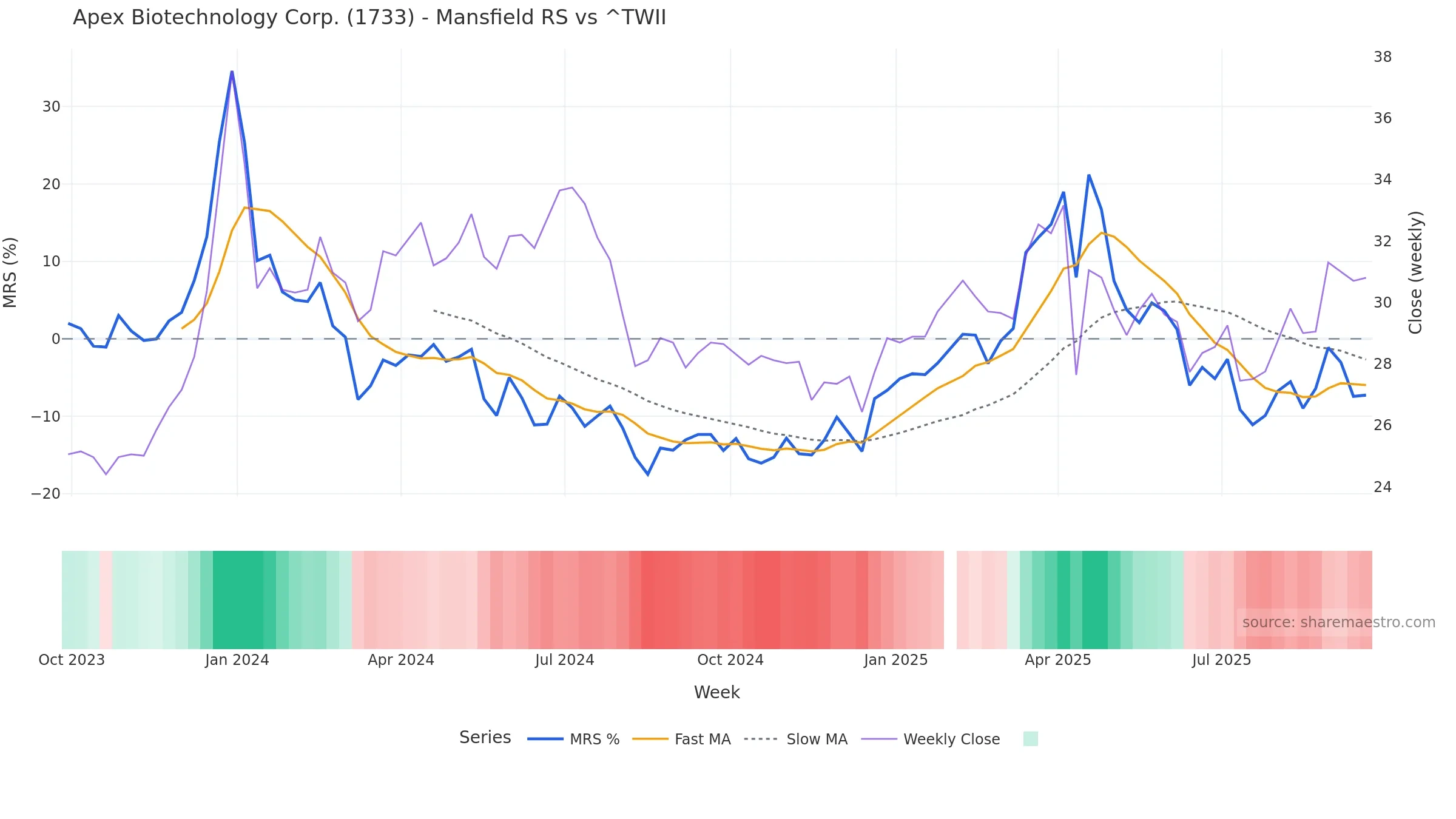Click the 'Close (weekly)' axis title
This screenshot has width=1456, height=819.
pyautogui.click(x=1416, y=272)
